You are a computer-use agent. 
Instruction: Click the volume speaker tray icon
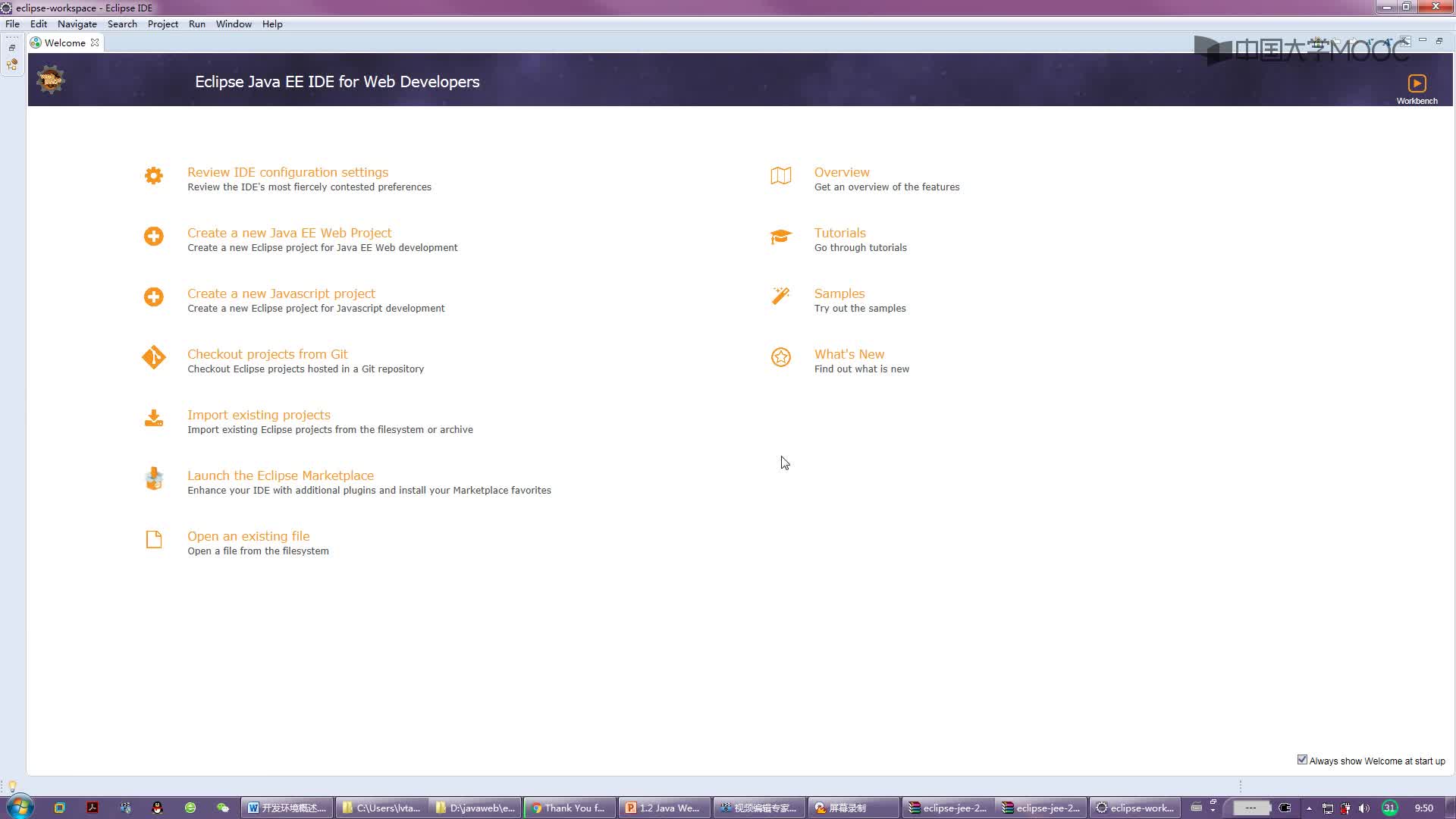[1363, 808]
